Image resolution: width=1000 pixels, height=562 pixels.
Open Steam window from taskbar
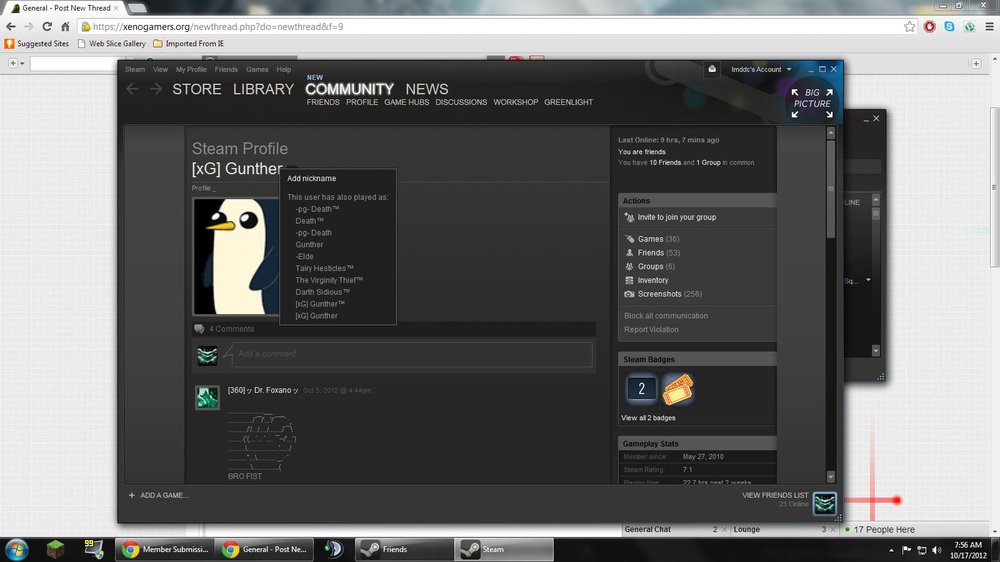click(x=504, y=549)
